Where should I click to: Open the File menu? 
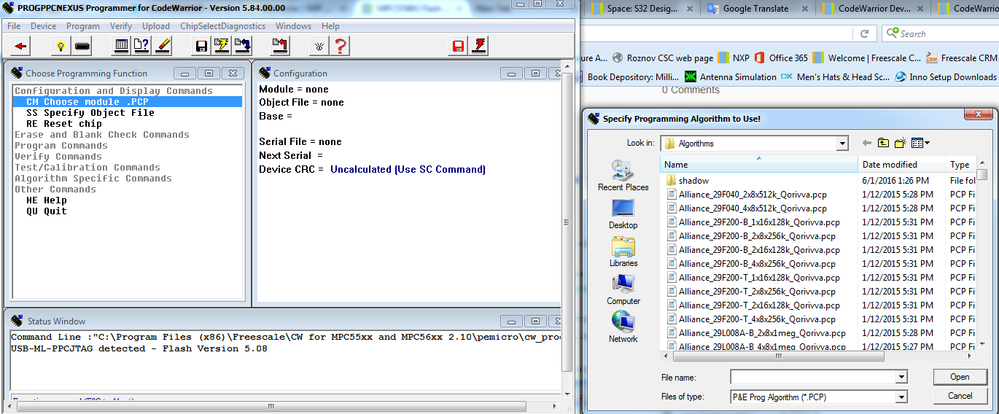coord(14,26)
